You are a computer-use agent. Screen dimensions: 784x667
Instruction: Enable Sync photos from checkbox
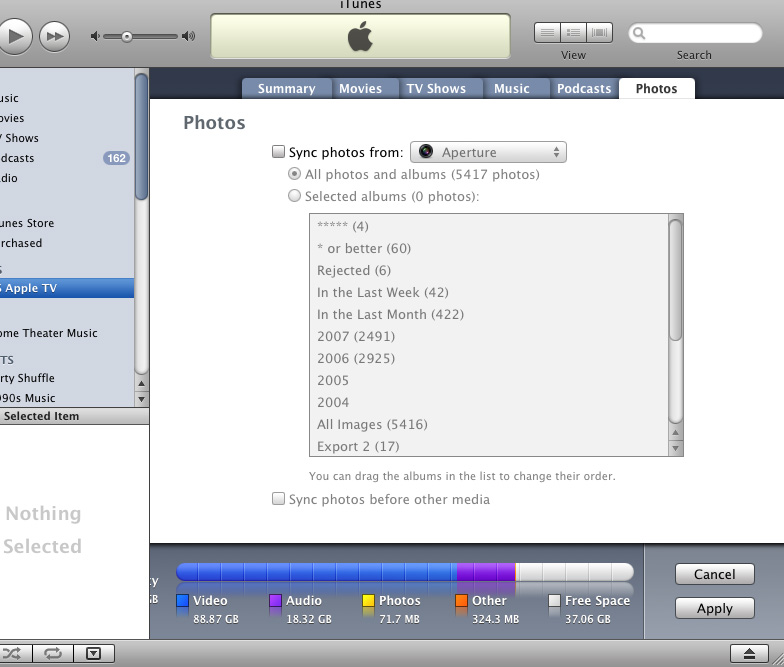278,152
